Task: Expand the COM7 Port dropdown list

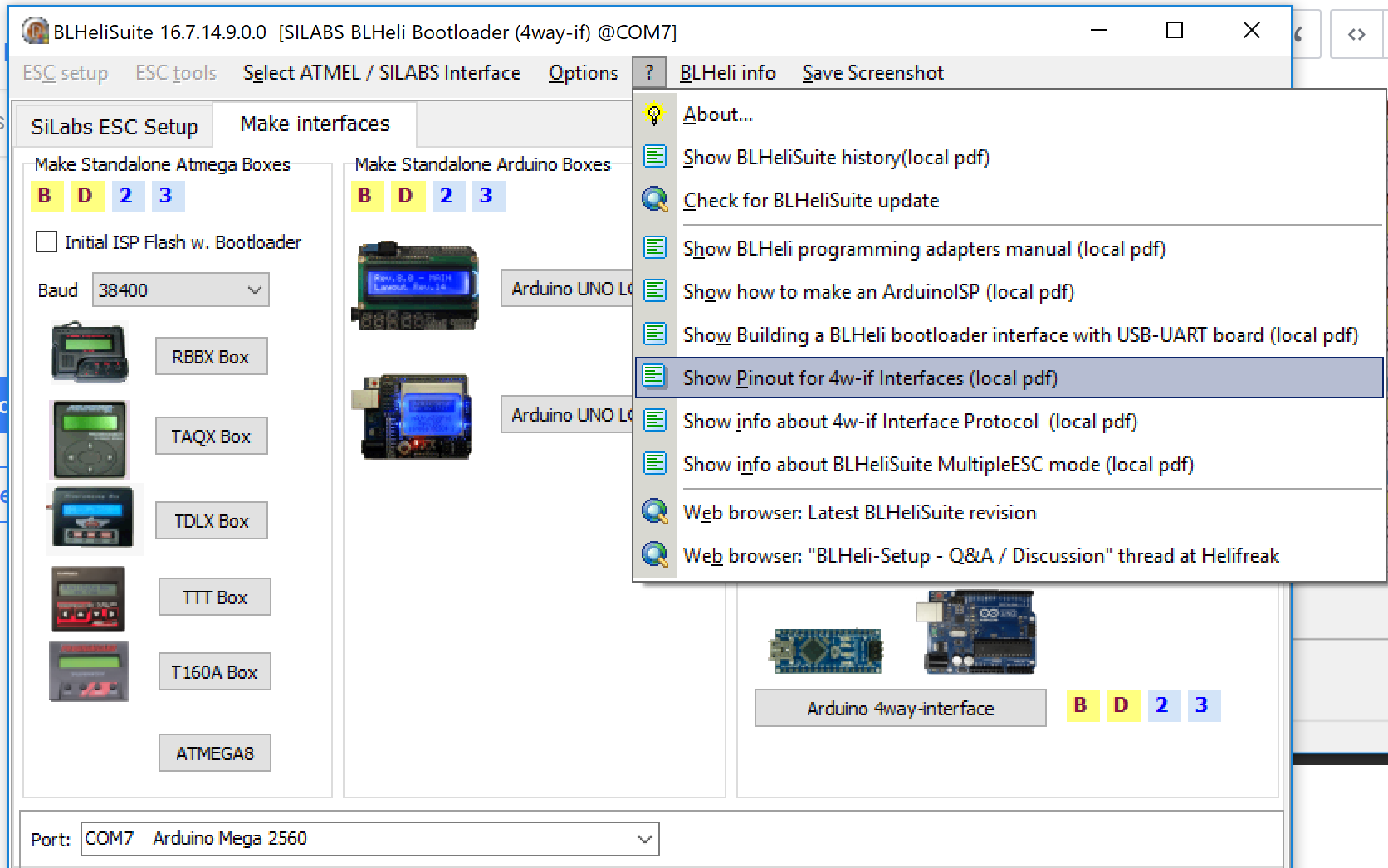Action: pyautogui.click(x=644, y=839)
